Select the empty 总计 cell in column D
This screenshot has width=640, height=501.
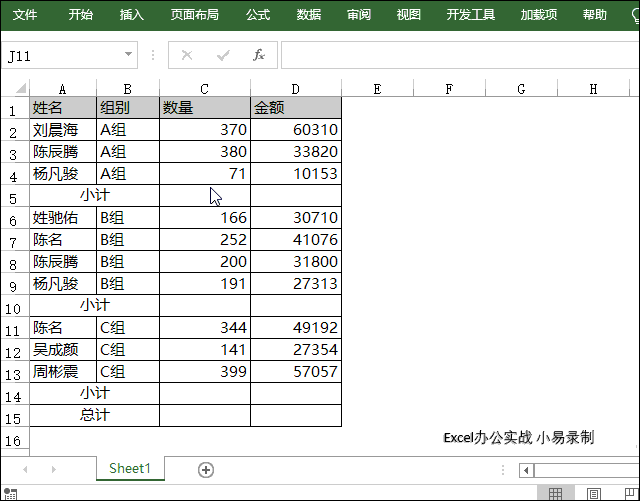tap(296, 416)
